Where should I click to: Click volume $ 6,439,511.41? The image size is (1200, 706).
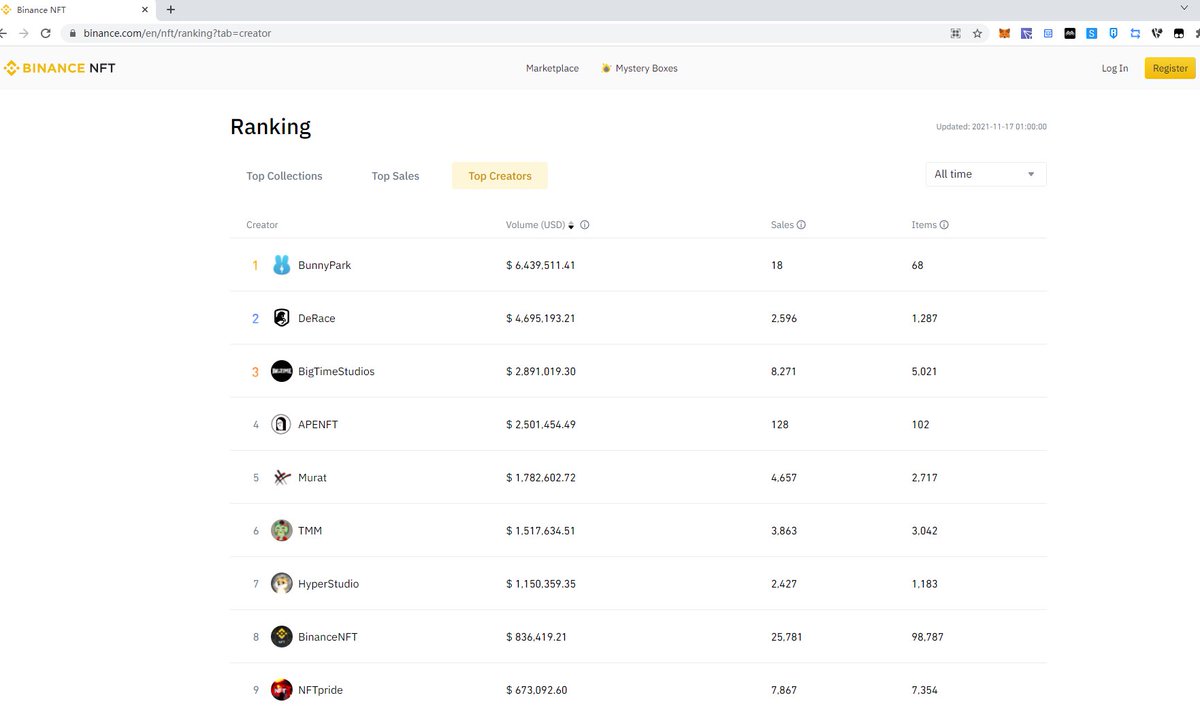[x=541, y=265]
